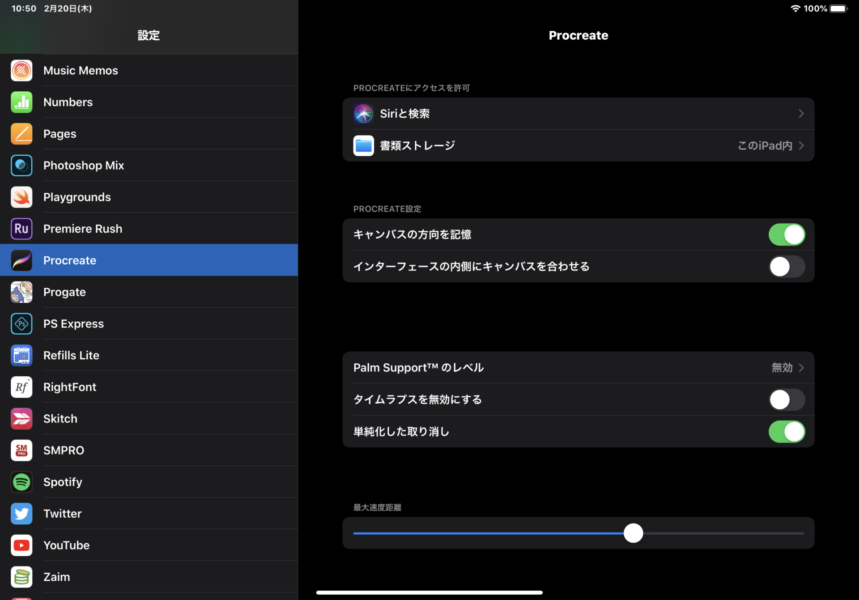Select Playgrounds in settings list
The height and width of the screenshot is (600, 859).
click(149, 197)
